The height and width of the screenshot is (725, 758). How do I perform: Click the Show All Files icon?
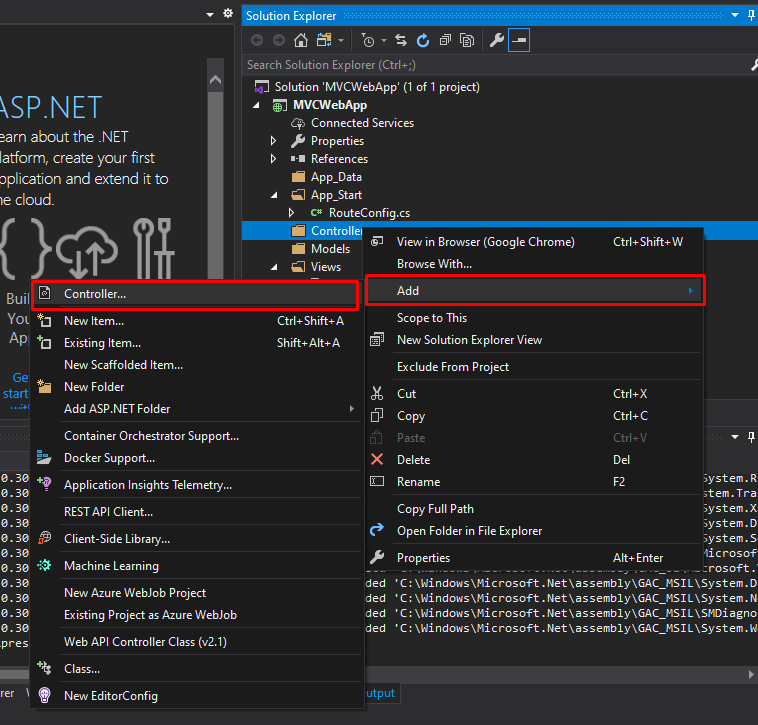[x=467, y=40]
